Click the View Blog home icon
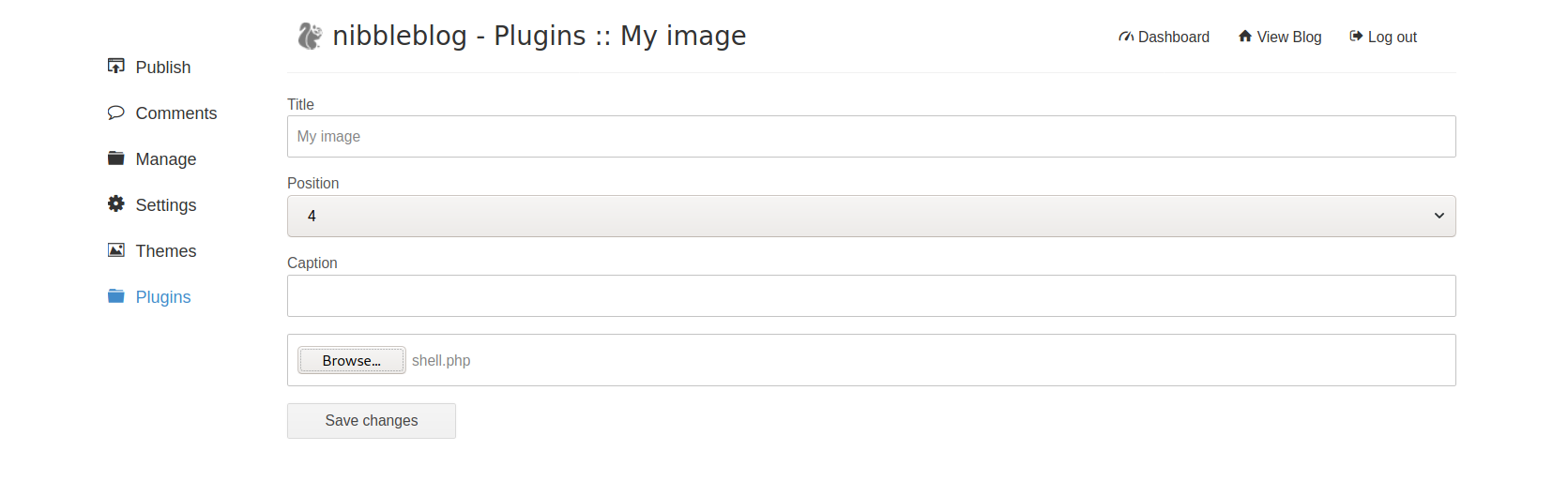Screen dimensions: 1568x481 [1245, 37]
